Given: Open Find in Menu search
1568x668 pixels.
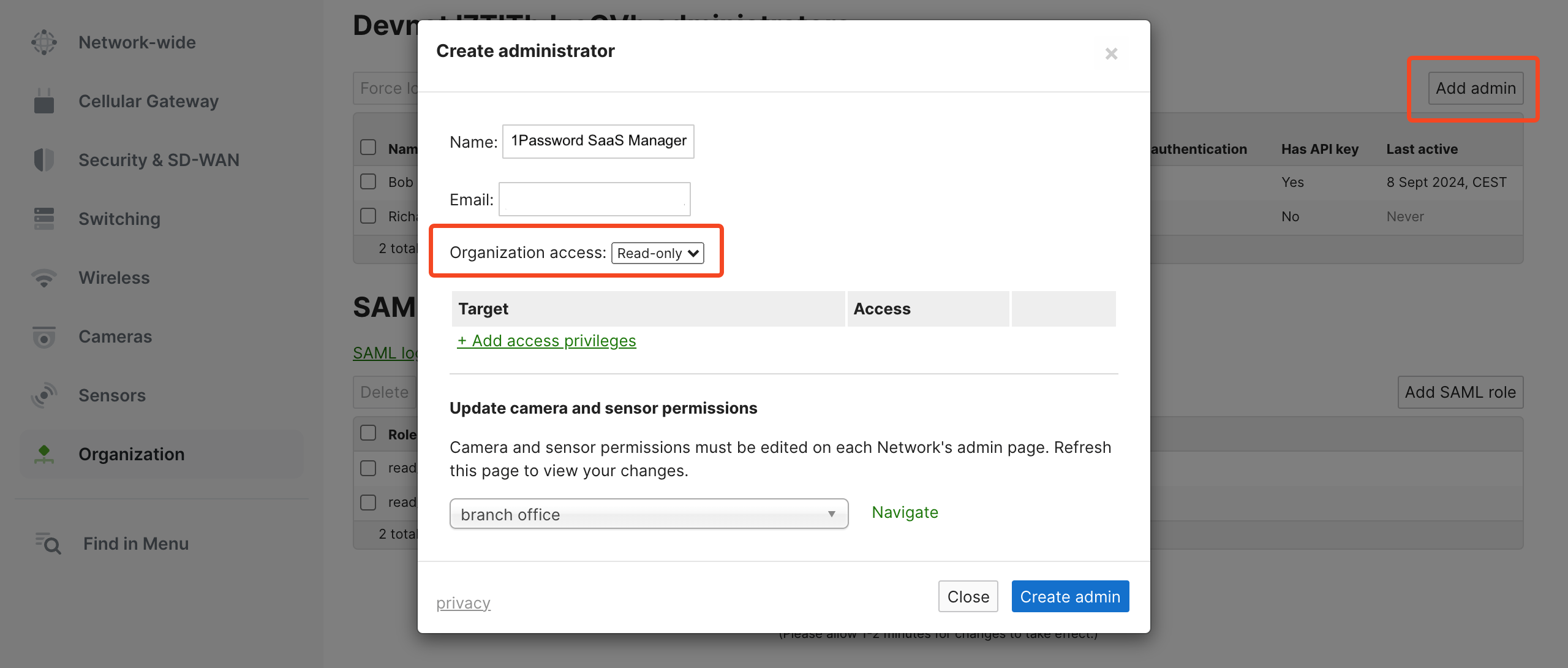Looking at the screenshot, I should pos(136,544).
